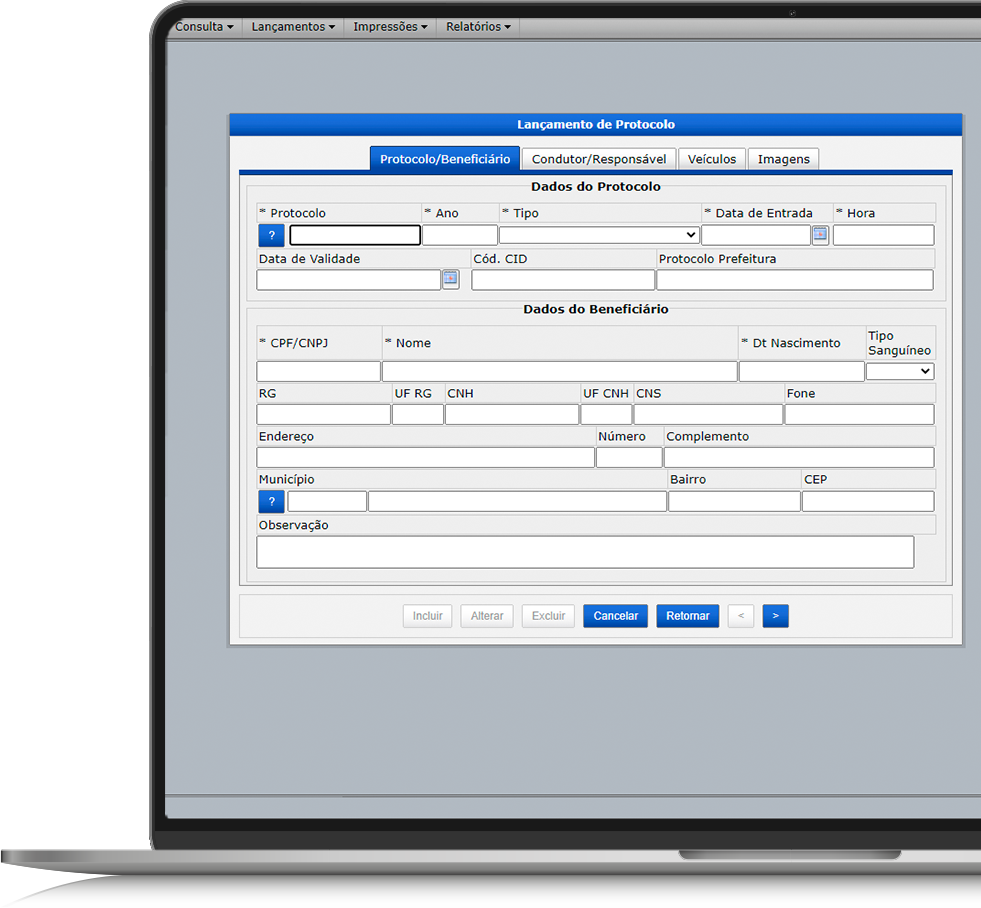Switch to the Imagens tab

click(x=783, y=159)
